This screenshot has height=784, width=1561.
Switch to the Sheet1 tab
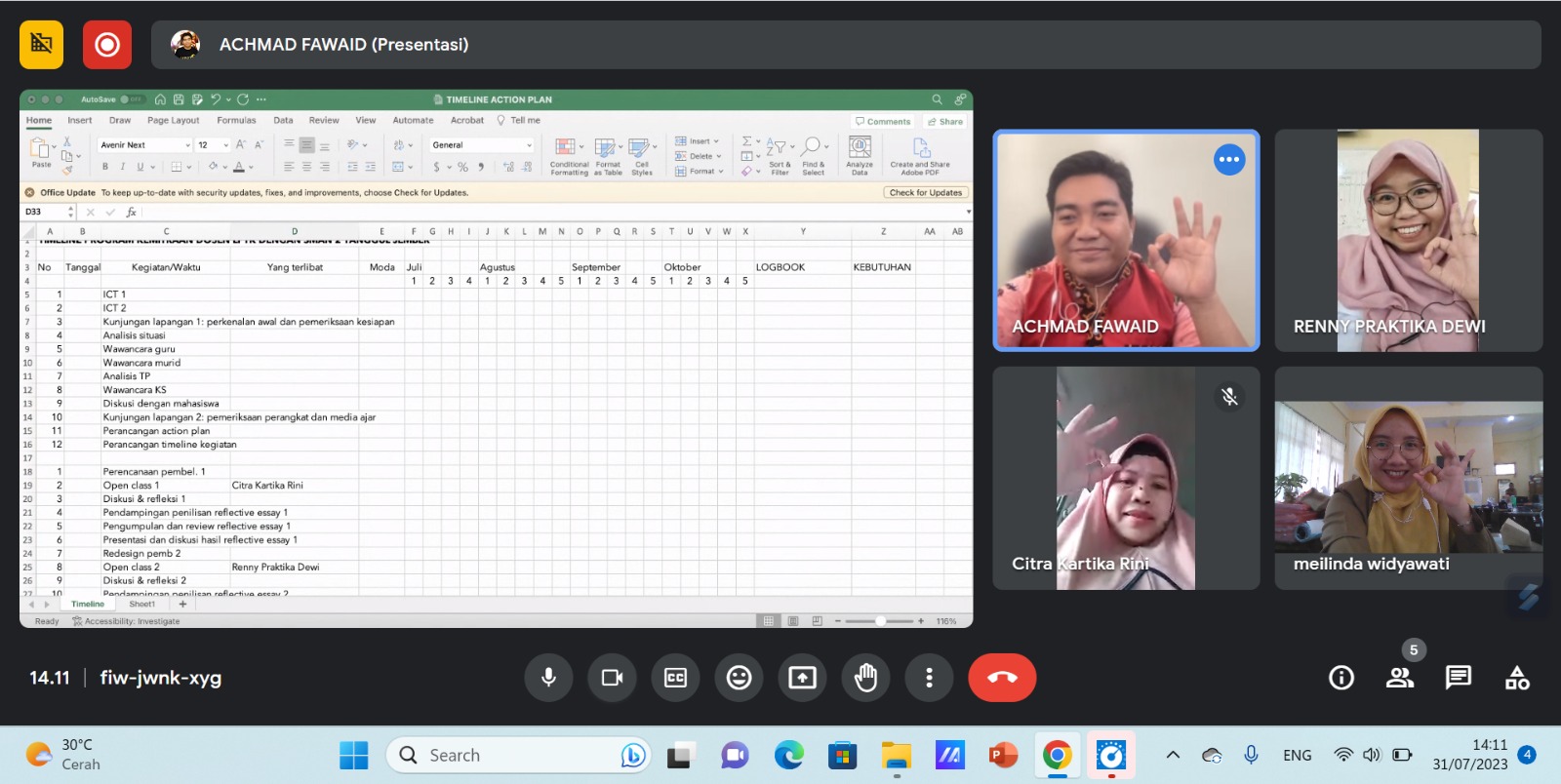(142, 605)
